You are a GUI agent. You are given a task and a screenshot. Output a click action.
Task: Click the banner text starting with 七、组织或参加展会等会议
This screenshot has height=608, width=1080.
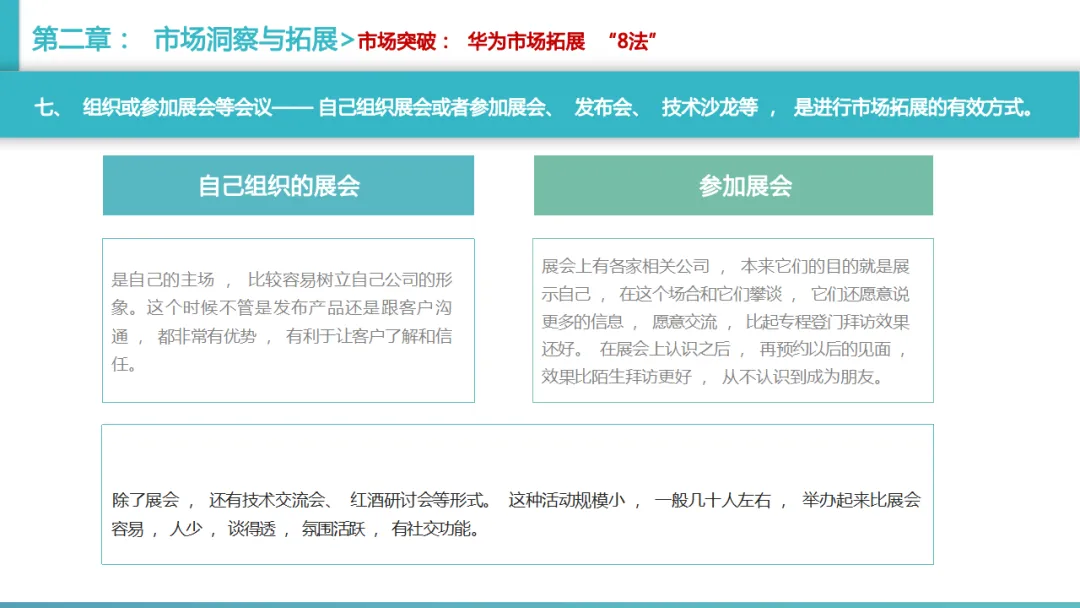pos(534,107)
